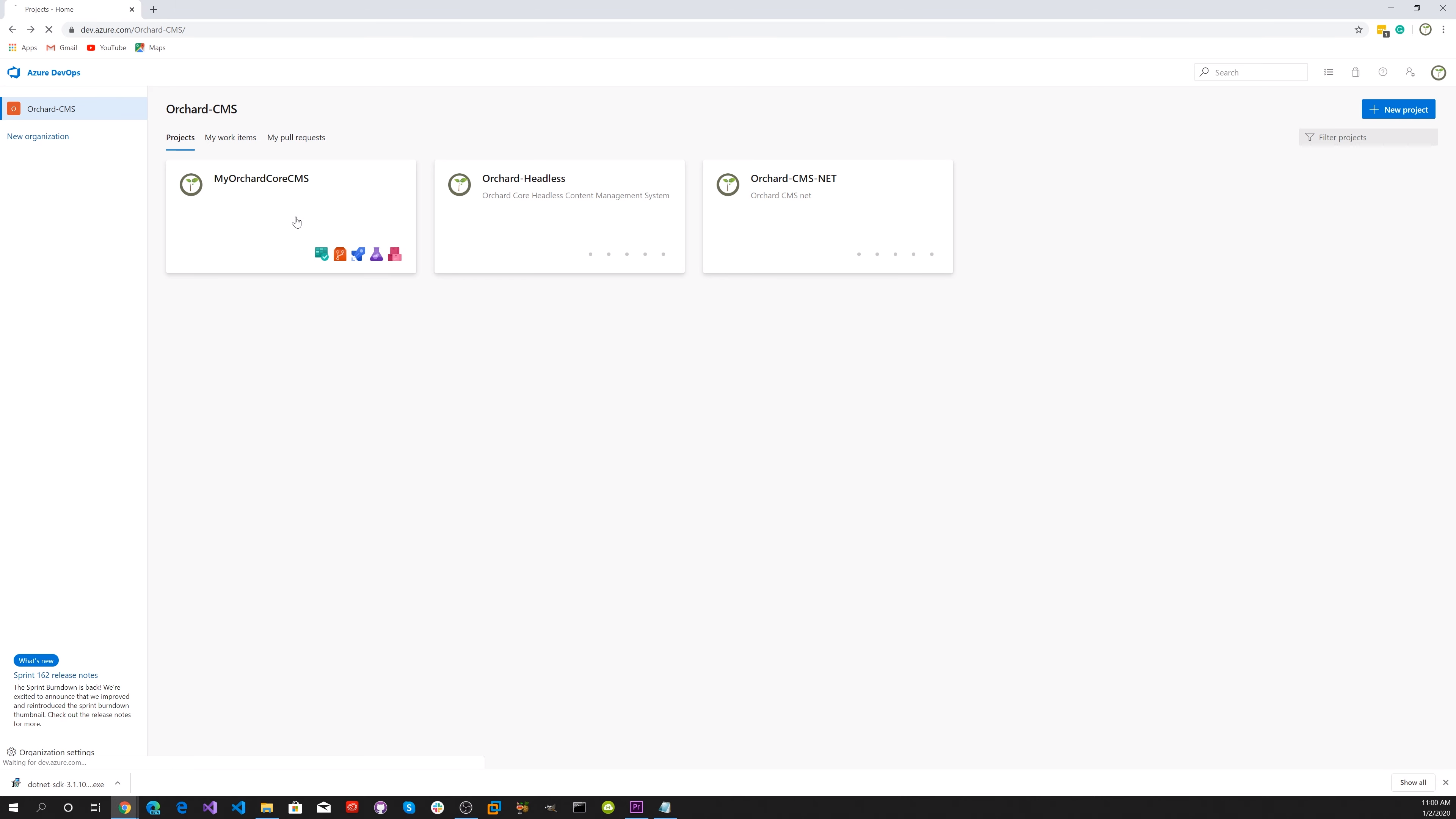Open the work items checklist icon in header

click(1329, 72)
